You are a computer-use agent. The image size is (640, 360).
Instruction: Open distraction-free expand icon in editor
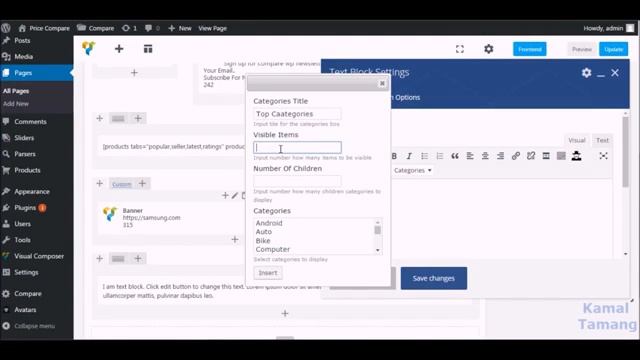tap(603, 156)
